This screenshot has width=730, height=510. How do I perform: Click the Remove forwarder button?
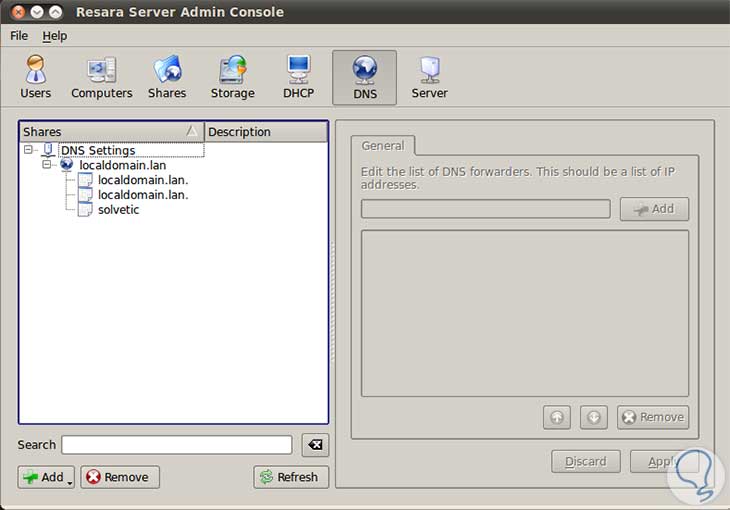tap(653, 417)
